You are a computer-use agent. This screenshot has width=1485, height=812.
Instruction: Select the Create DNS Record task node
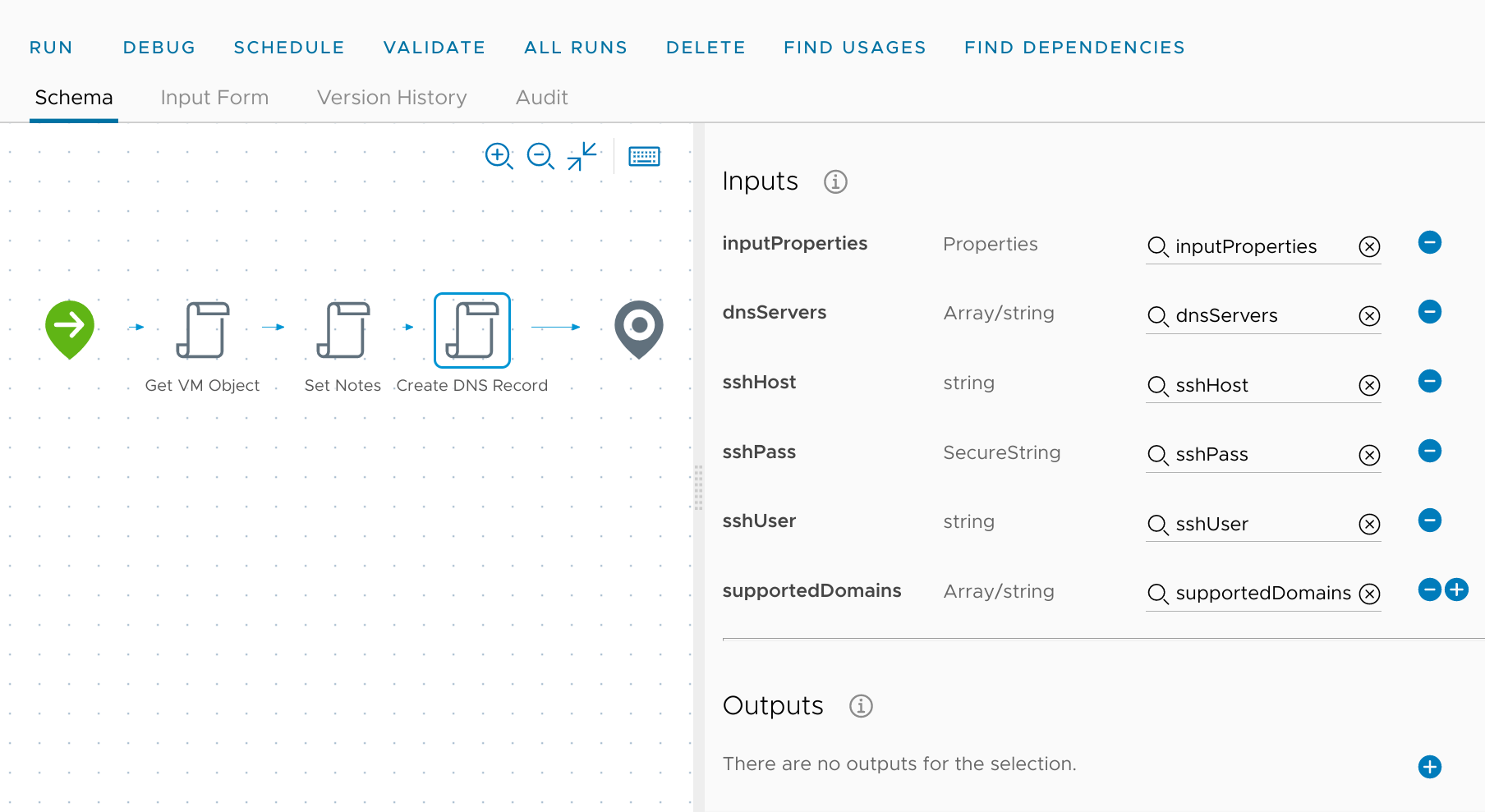click(x=472, y=330)
